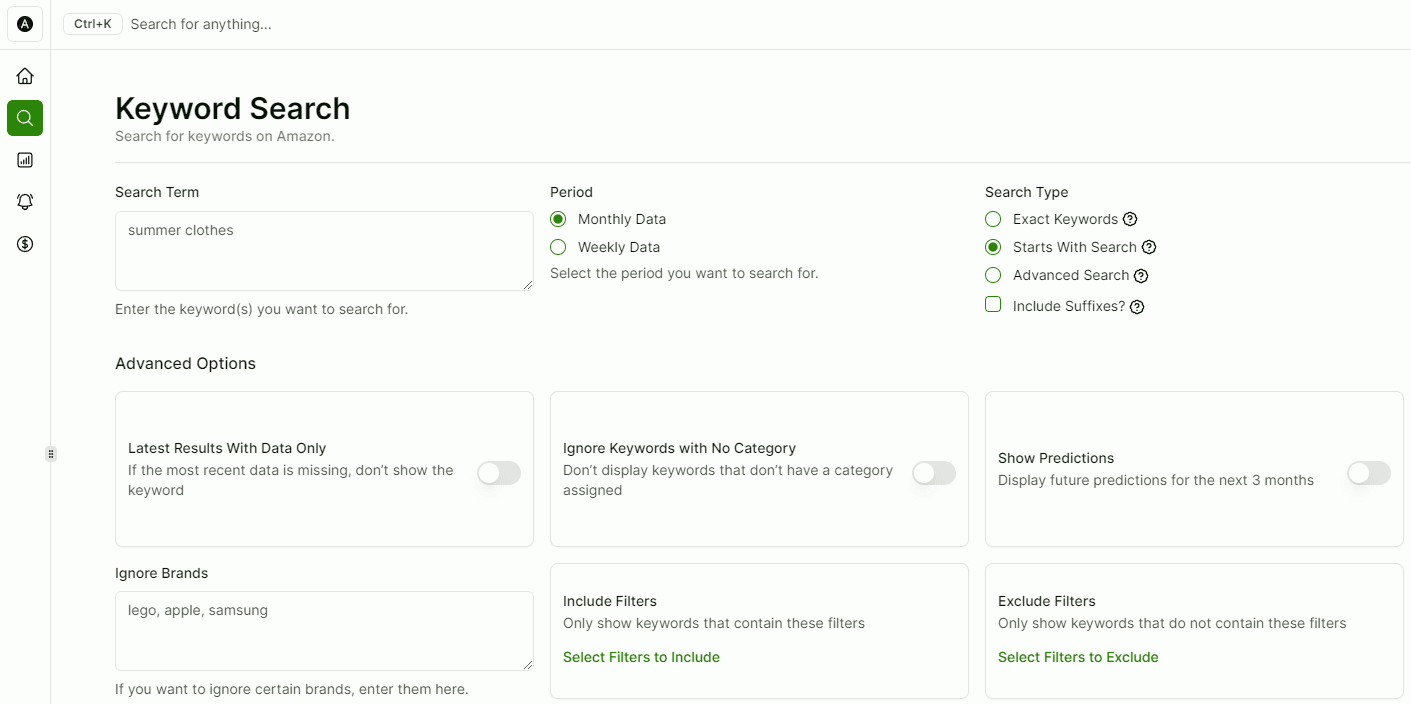Click help icon beside Exact Keywords

1130,219
